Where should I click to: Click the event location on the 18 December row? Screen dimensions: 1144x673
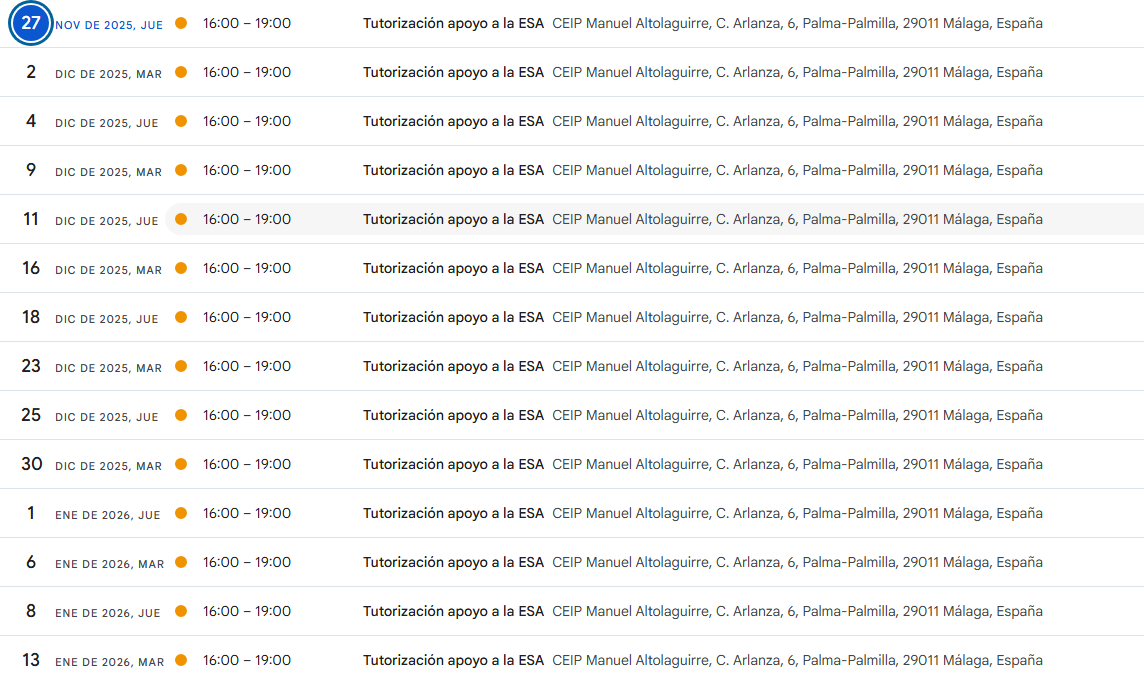(797, 317)
